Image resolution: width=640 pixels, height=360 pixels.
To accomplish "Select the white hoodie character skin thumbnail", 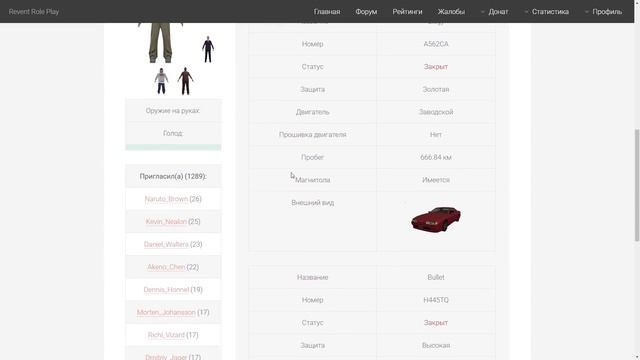I will click(x=161, y=81).
